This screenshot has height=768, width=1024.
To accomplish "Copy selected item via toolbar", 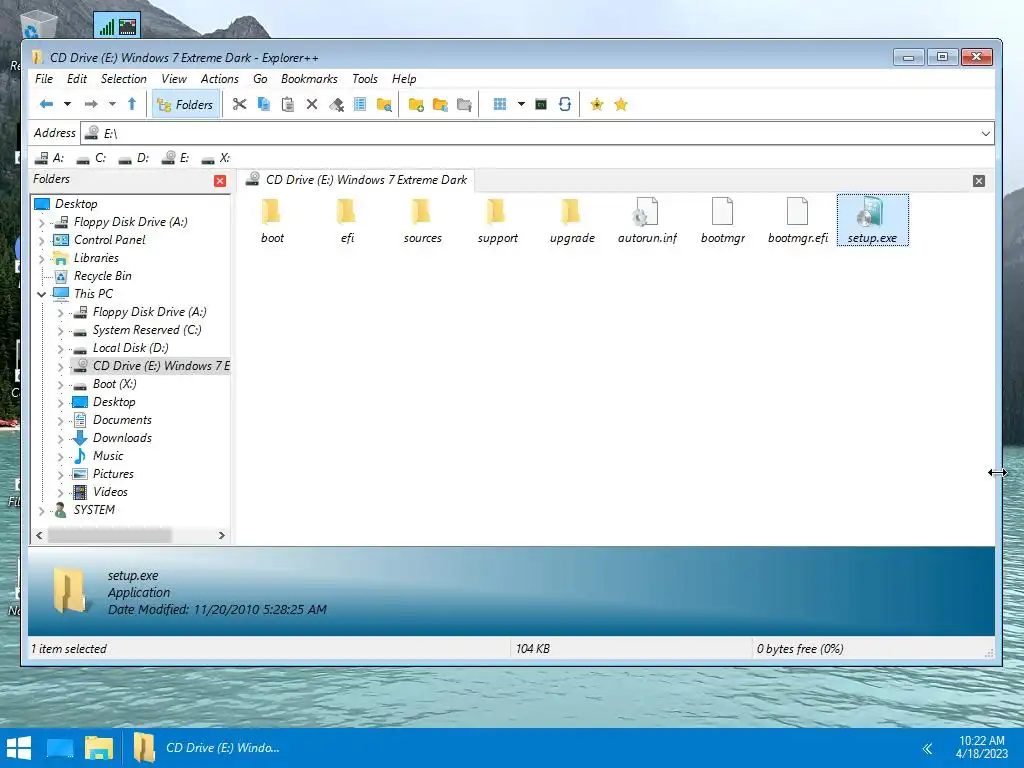I will (264, 104).
